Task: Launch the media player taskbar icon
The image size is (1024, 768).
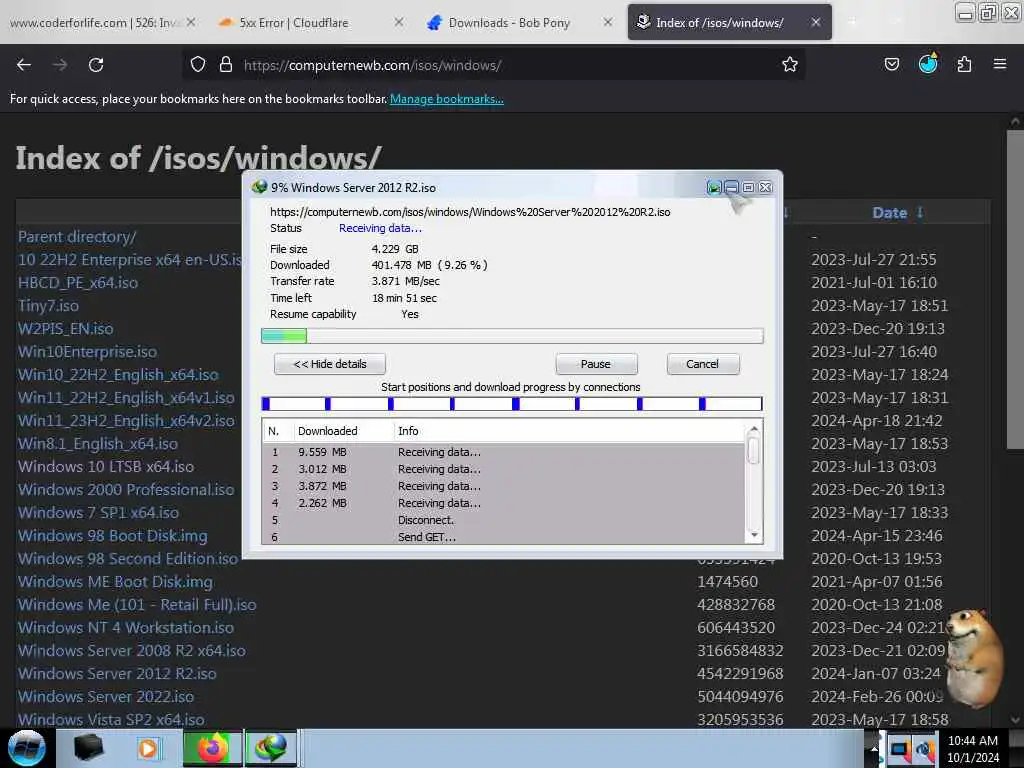Action: pos(148,748)
